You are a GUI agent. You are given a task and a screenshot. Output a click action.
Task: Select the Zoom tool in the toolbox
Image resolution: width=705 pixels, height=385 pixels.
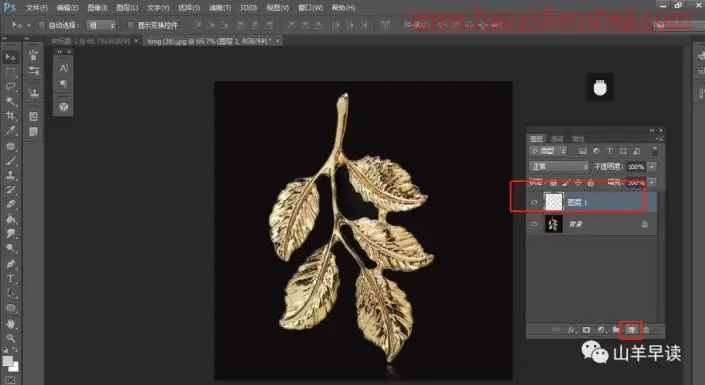(10, 338)
